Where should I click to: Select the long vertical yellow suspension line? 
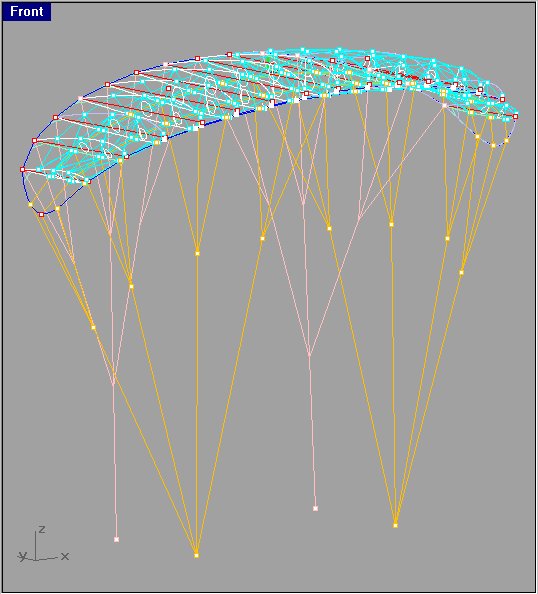click(x=197, y=404)
